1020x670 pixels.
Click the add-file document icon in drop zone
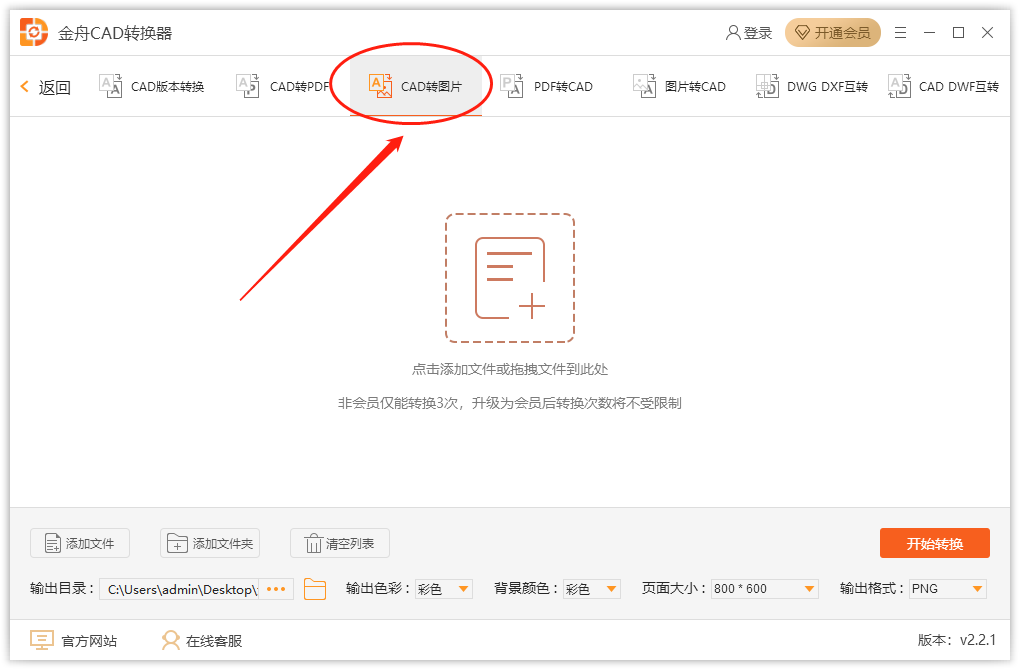pyautogui.click(x=510, y=278)
